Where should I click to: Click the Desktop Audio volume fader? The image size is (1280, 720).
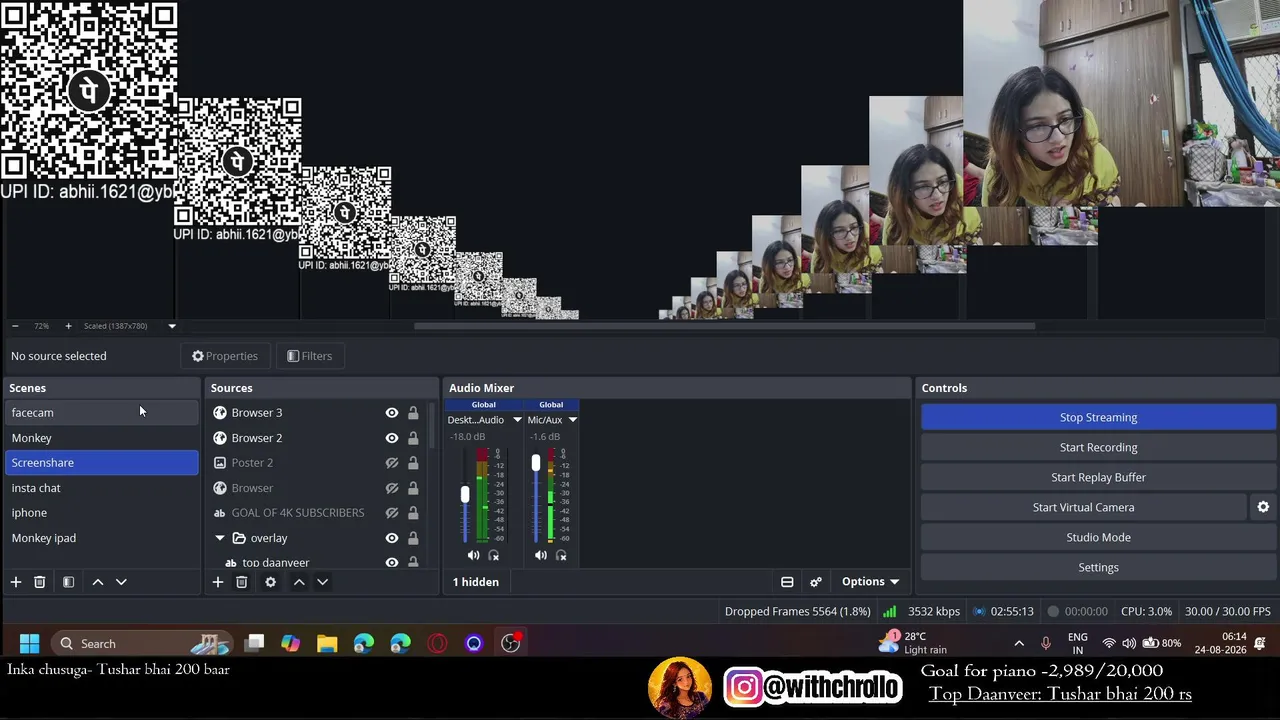[465, 494]
